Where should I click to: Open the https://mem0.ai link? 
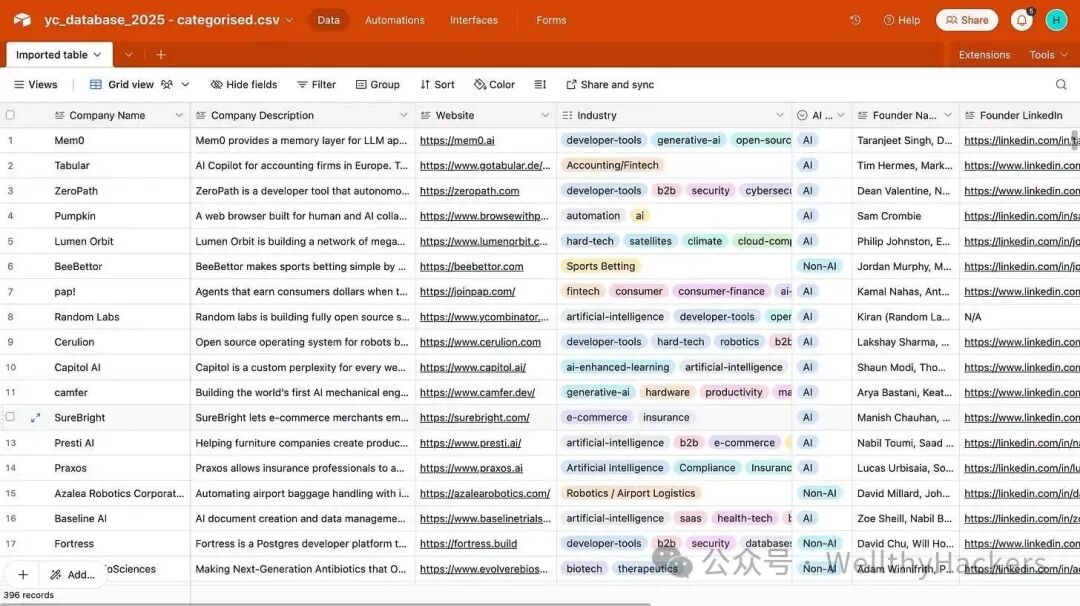(x=457, y=140)
